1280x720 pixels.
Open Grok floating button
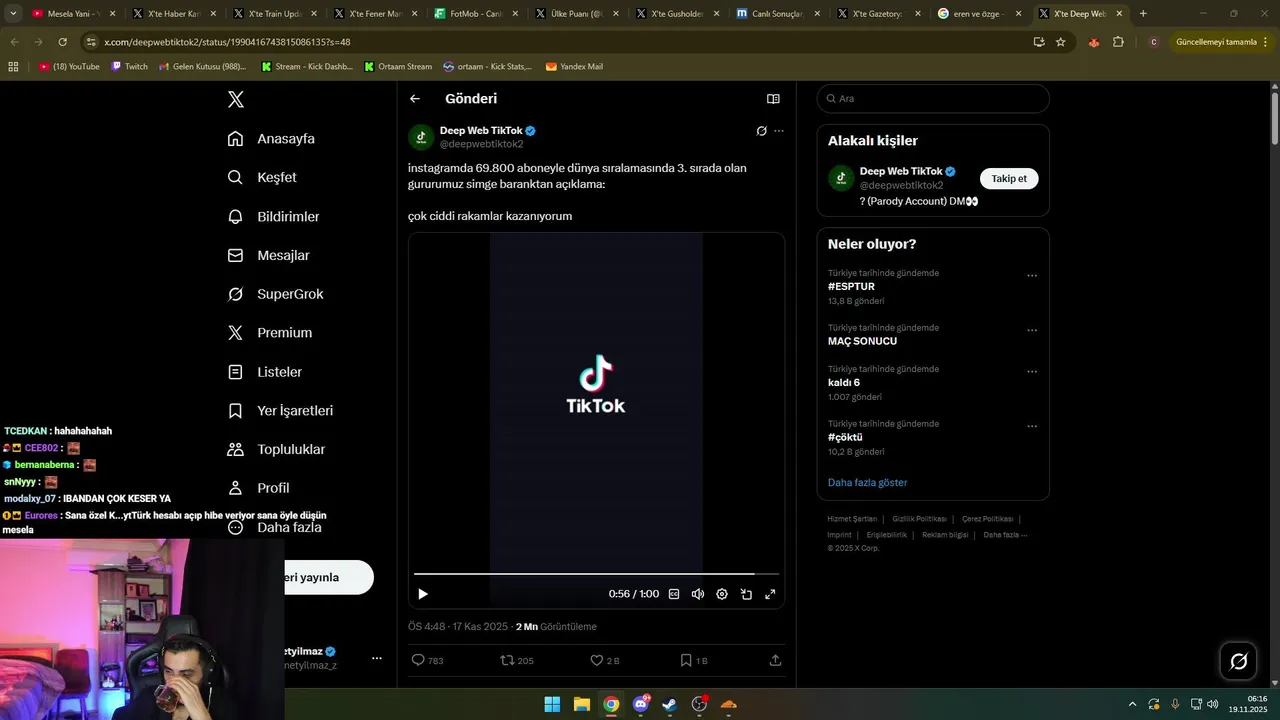pyautogui.click(x=1239, y=661)
